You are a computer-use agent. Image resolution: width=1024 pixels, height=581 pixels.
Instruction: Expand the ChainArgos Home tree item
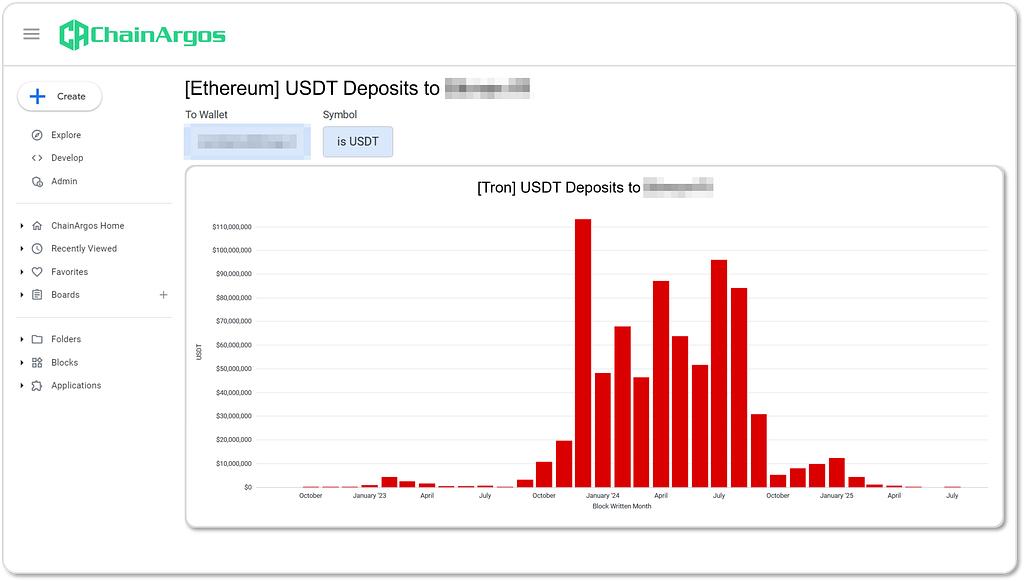coord(22,226)
